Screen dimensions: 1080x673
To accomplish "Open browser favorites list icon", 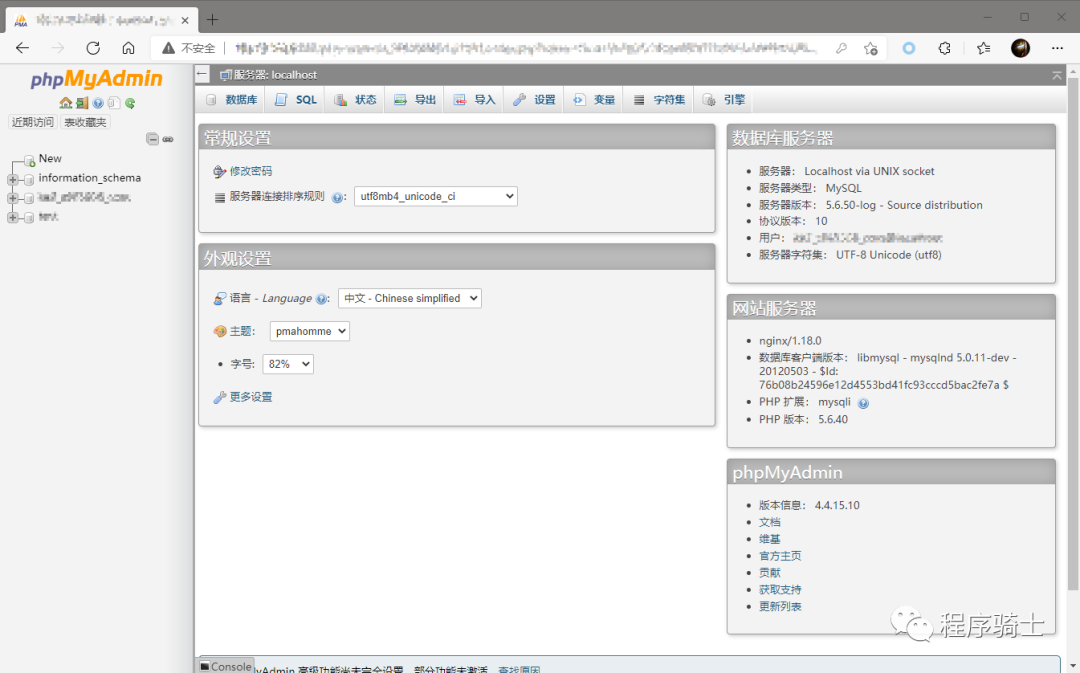I will (984, 48).
